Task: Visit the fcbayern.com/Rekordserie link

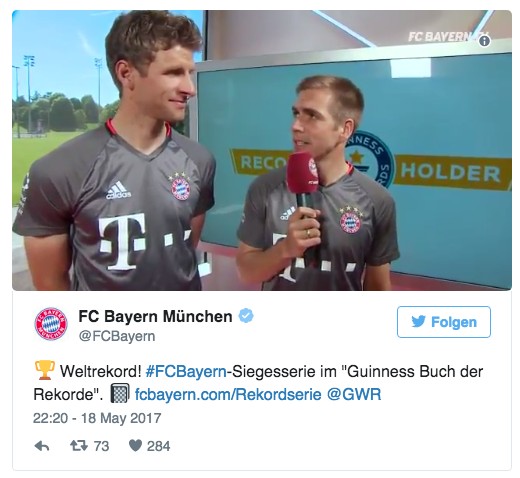Action: [x=228, y=395]
